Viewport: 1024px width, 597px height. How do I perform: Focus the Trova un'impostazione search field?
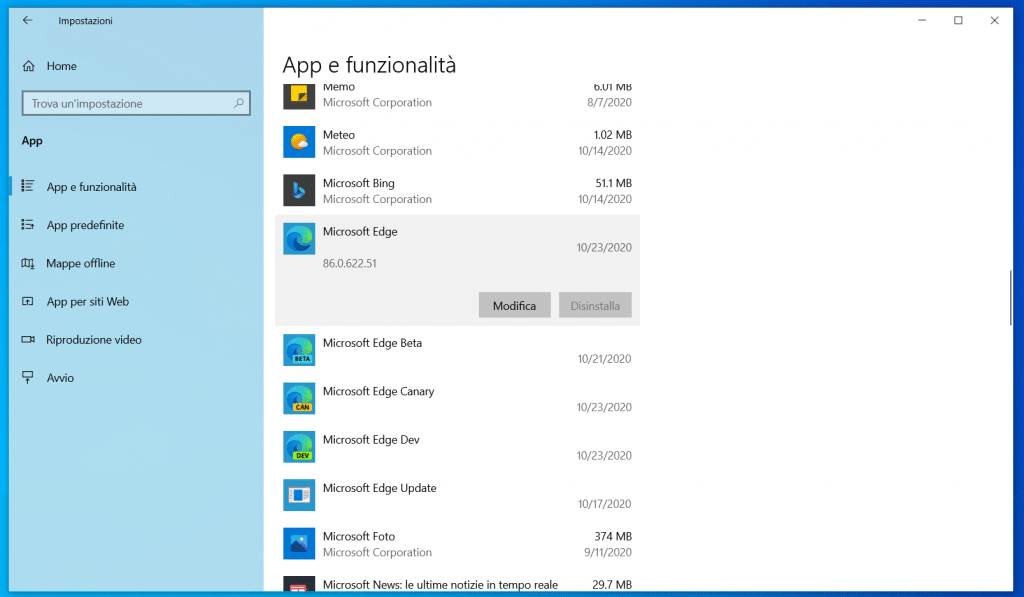coord(125,103)
